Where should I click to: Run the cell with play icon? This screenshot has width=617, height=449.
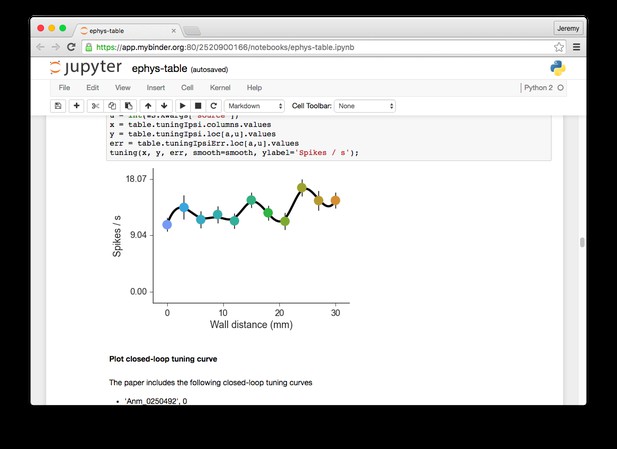[182, 106]
